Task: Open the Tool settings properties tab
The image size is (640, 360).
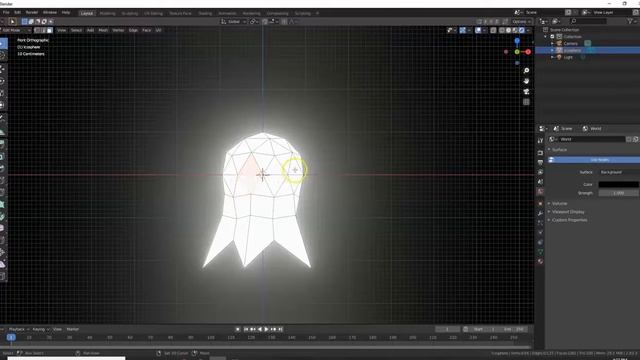Action: point(540,140)
